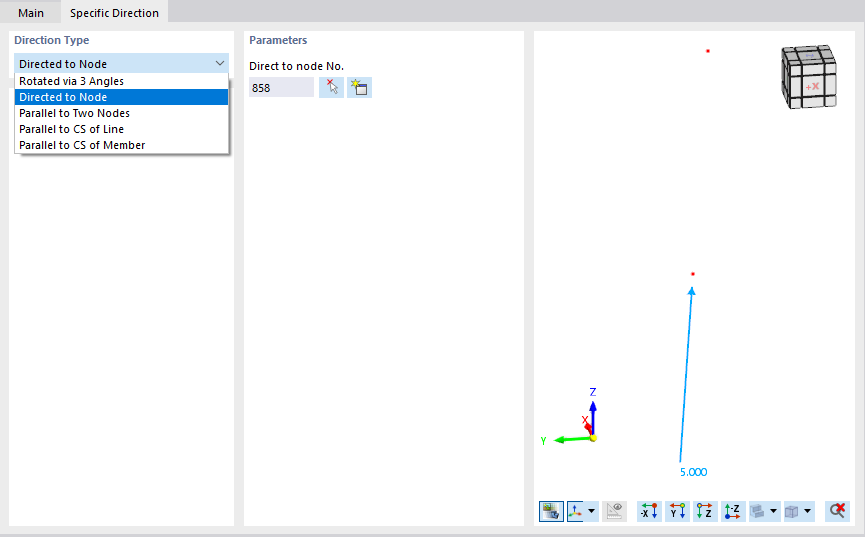
Task: Open box view options dropdown arrow
Action: tap(808, 511)
